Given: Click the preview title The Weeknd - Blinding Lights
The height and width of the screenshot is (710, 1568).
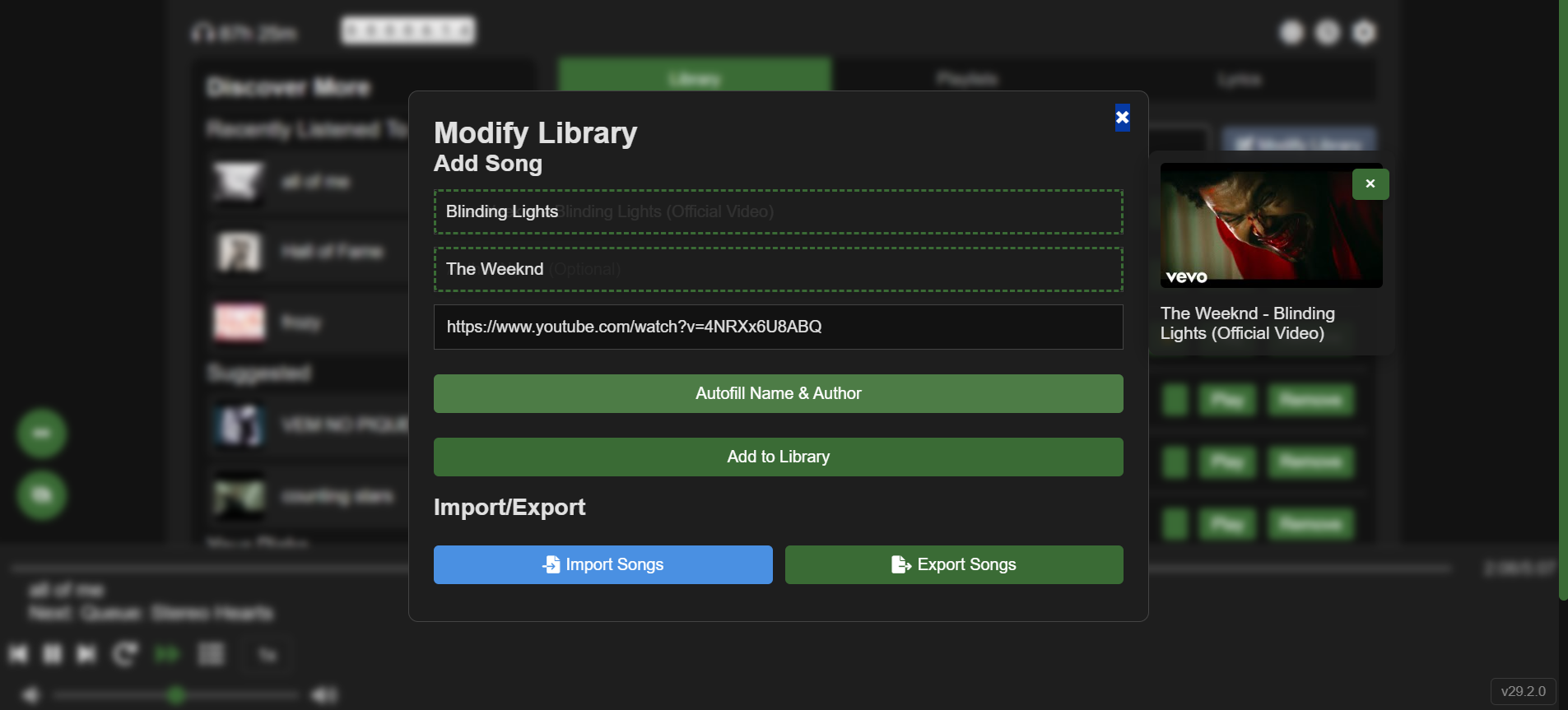Looking at the screenshot, I should click(1248, 323).
